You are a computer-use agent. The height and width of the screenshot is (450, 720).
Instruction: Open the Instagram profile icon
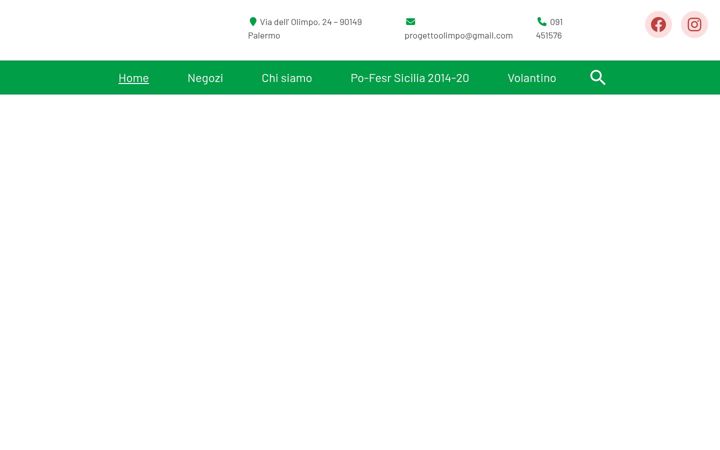point(694,24)
